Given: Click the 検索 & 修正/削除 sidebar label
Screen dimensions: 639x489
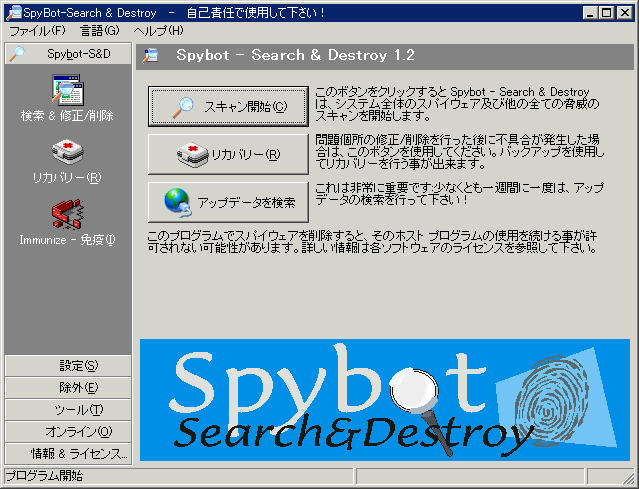Looking at the screenshot, I should (68, 116).
